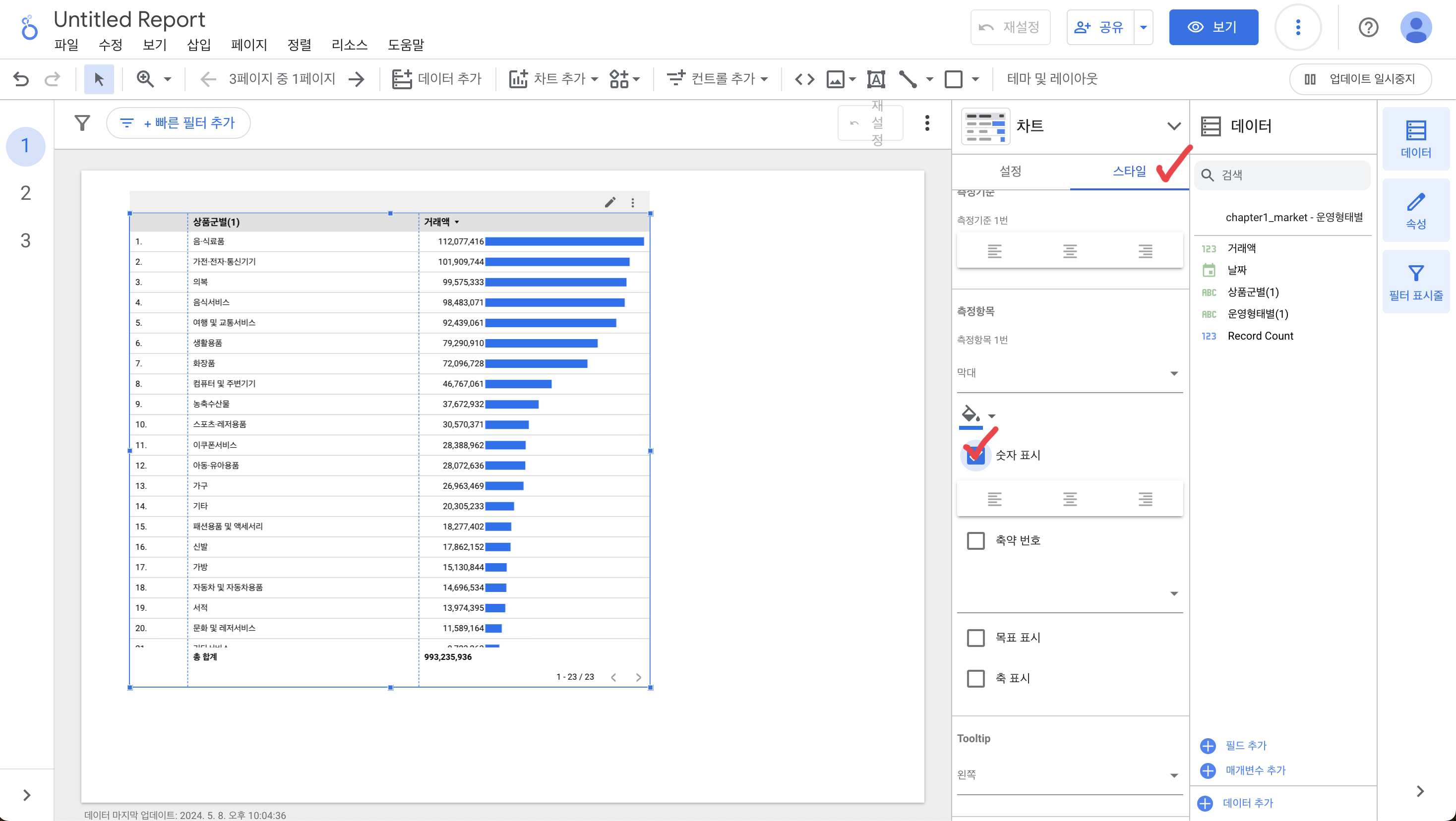Open the 막대 metric type dropdown
This screenshot has width=1456, height=821.
coord(1069,373)
